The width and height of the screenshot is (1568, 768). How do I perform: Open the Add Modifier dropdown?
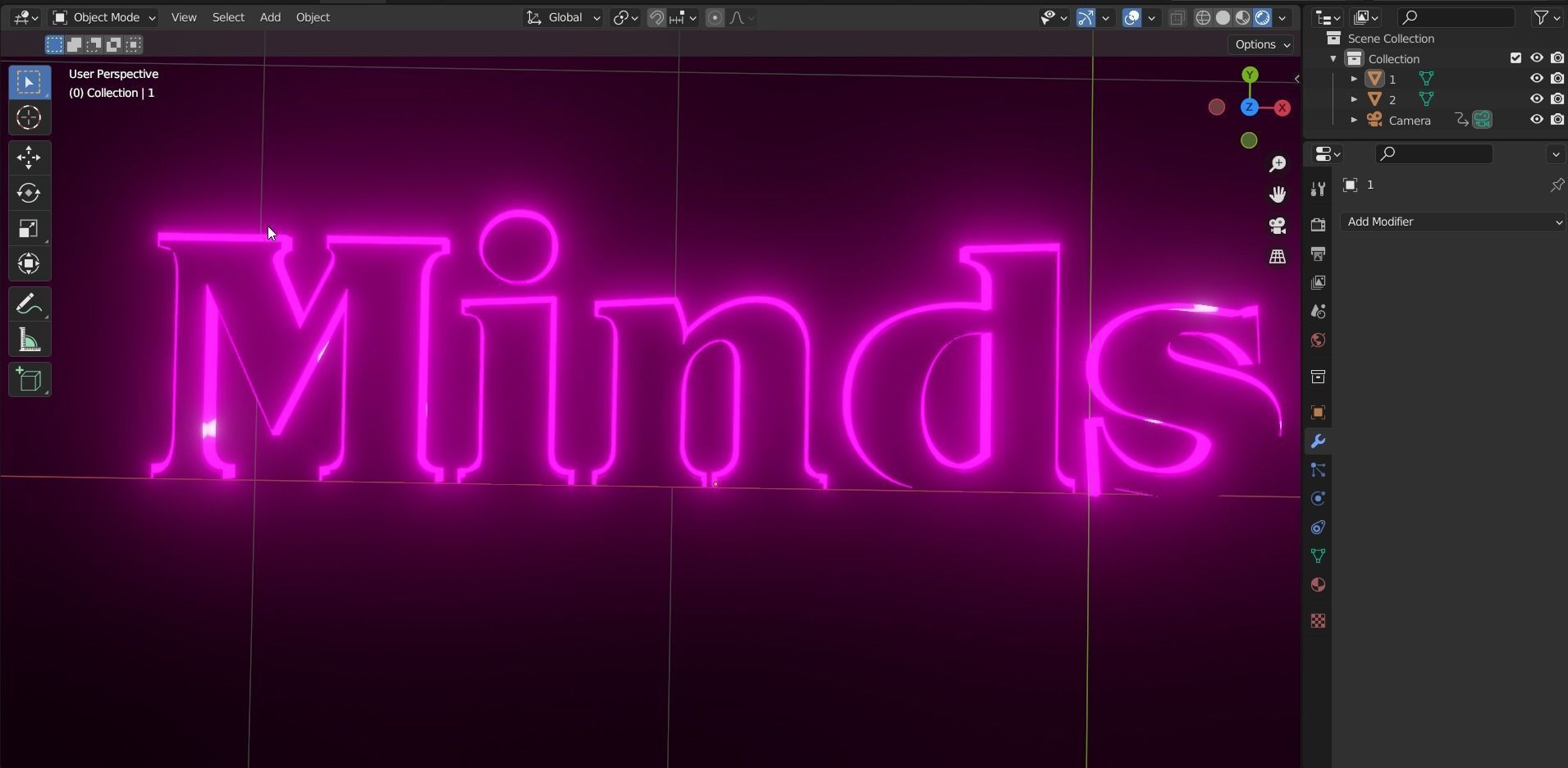[1453, 222]
